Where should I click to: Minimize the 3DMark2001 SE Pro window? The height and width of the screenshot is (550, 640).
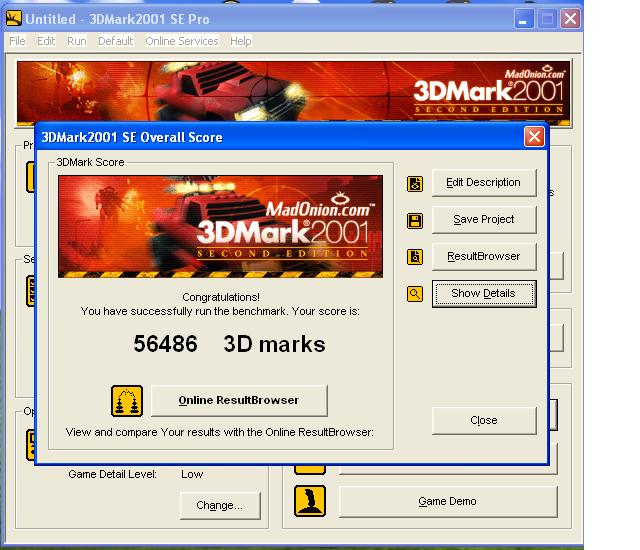(524, 19)
